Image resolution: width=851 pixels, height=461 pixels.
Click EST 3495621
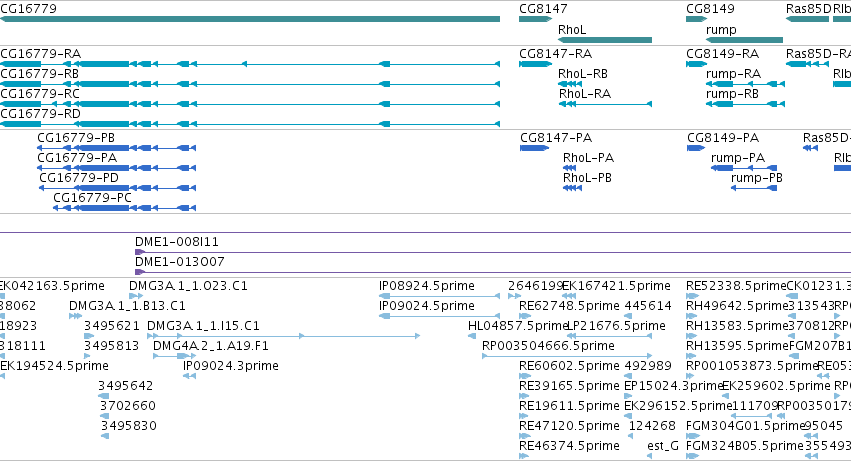pyautogui.click(x=88, y=336)
